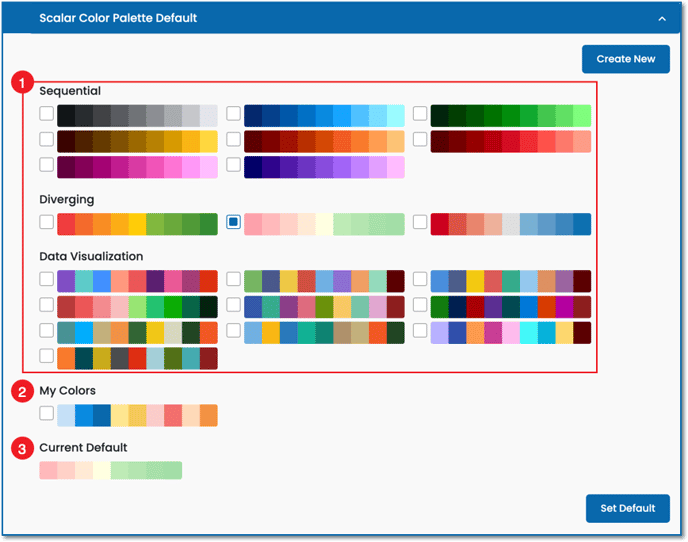This screenshot has height=542, width=688.
Task: Check the green sequential palette checkbox
Action: [x=420, y=113]
